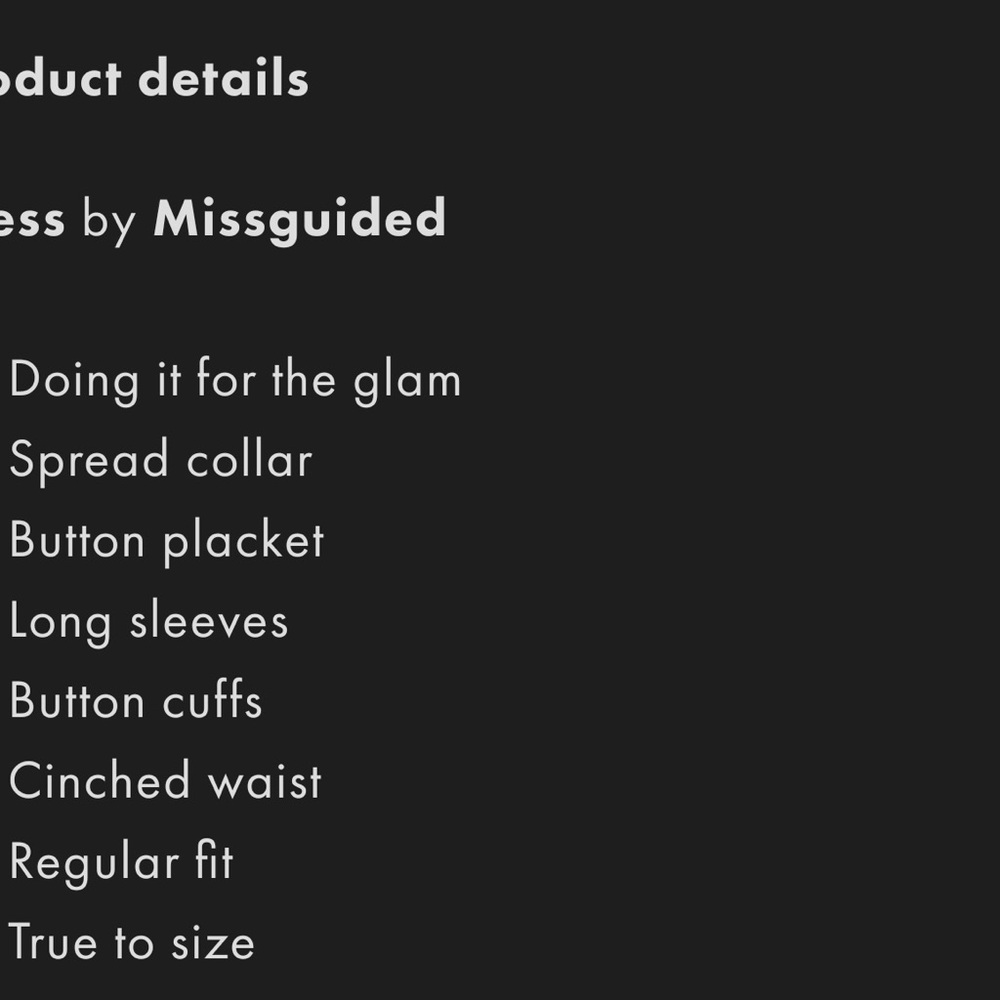Viewport: 1000px width, 1000px height.
Task: Click the word 'by' before Missguided
Action: pyautogui.click(x=109, y=221)
